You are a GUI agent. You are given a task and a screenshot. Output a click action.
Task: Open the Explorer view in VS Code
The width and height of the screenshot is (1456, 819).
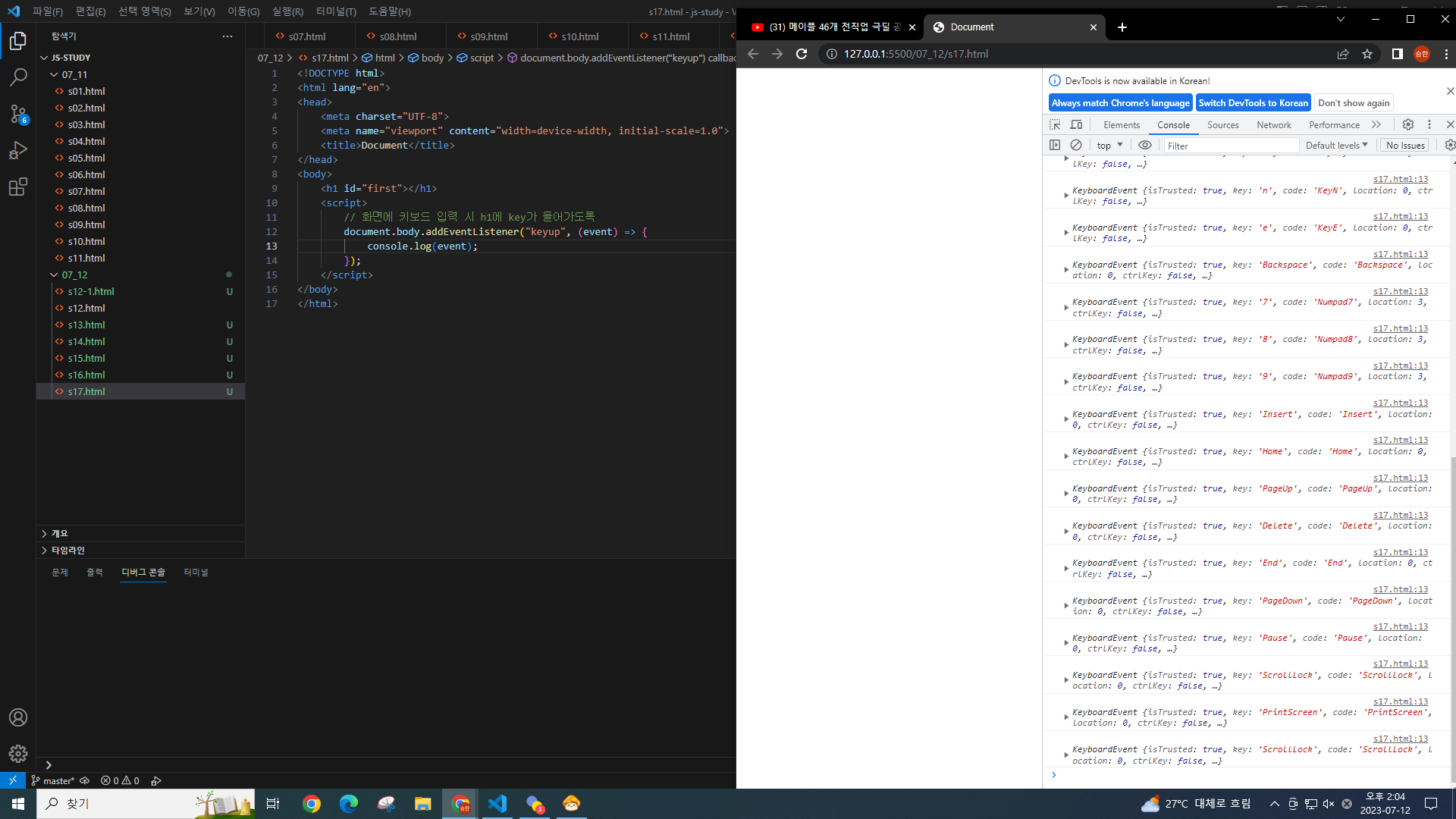tap(18, 41)
